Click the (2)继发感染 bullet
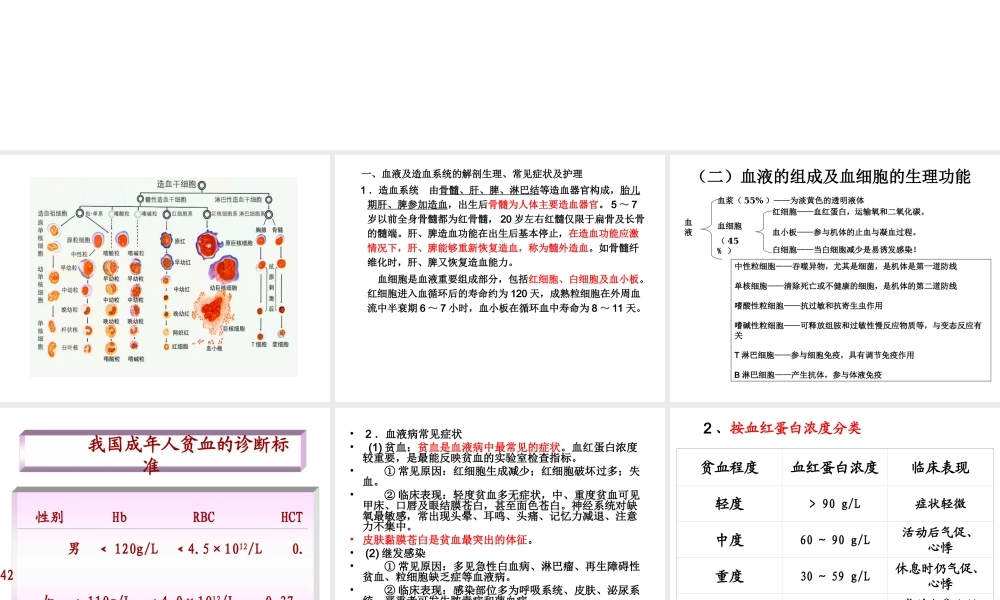Screen dimensions: 1000x600 (395, 553)
